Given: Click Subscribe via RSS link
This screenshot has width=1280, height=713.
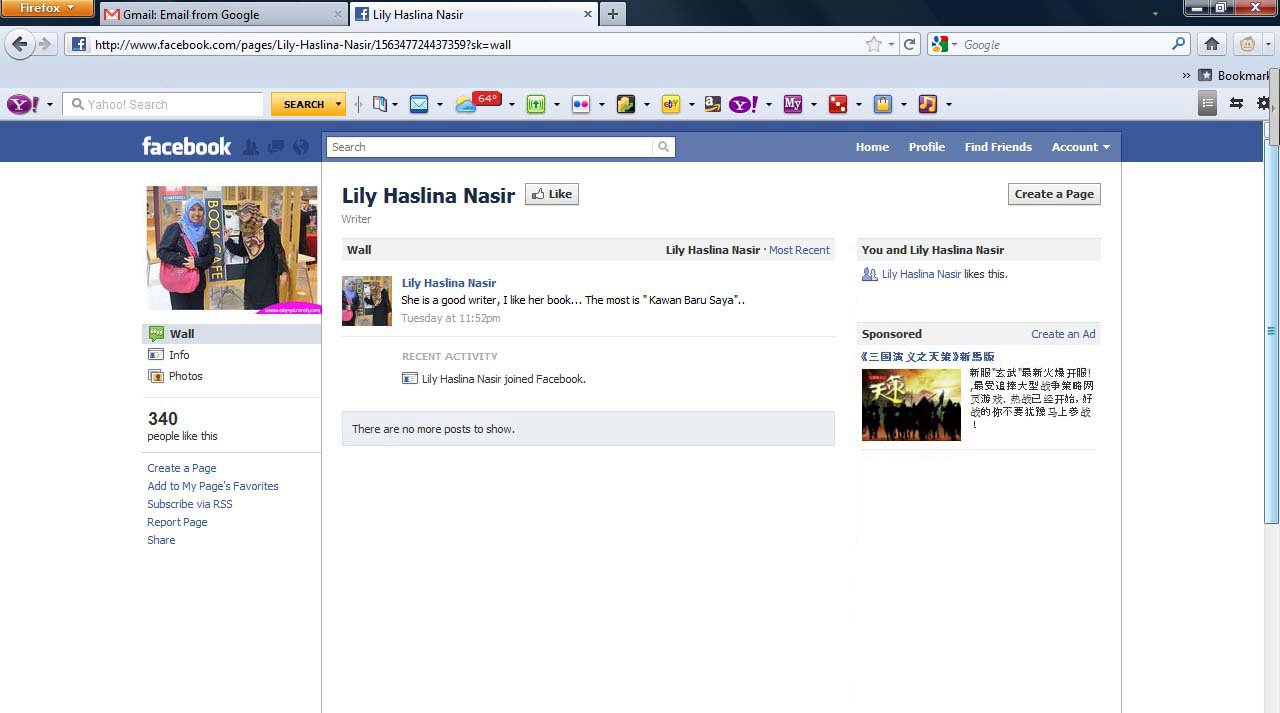Looking at the screenshot, I should (190, 504).
